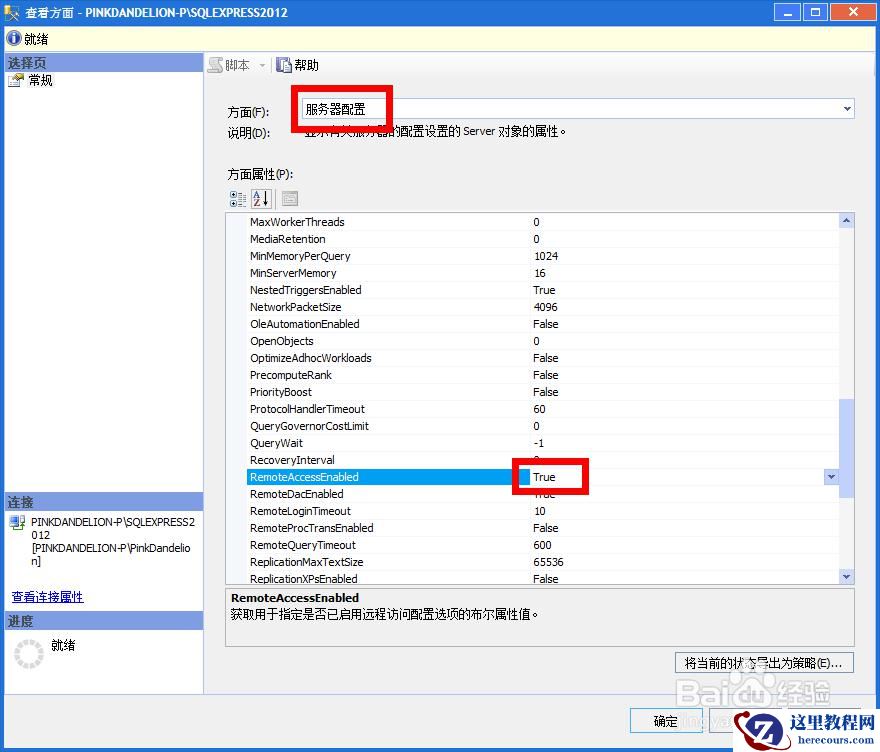The image size is (880, 752).
Task: Select the OleAutomationEnabled property
Action: tap(305, 324)
